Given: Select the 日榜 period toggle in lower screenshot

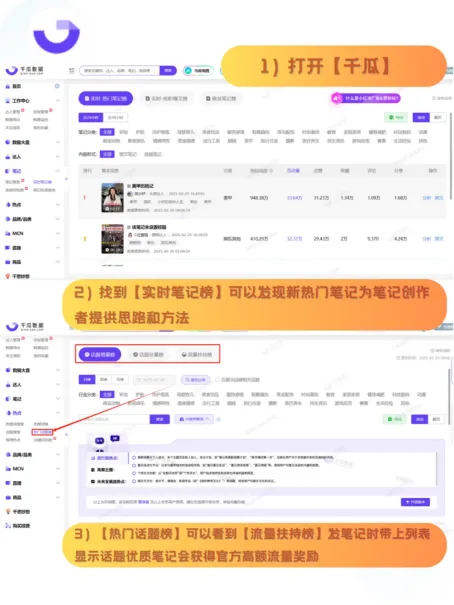Looking at the screenshot, I should click(x=87, y=380).
